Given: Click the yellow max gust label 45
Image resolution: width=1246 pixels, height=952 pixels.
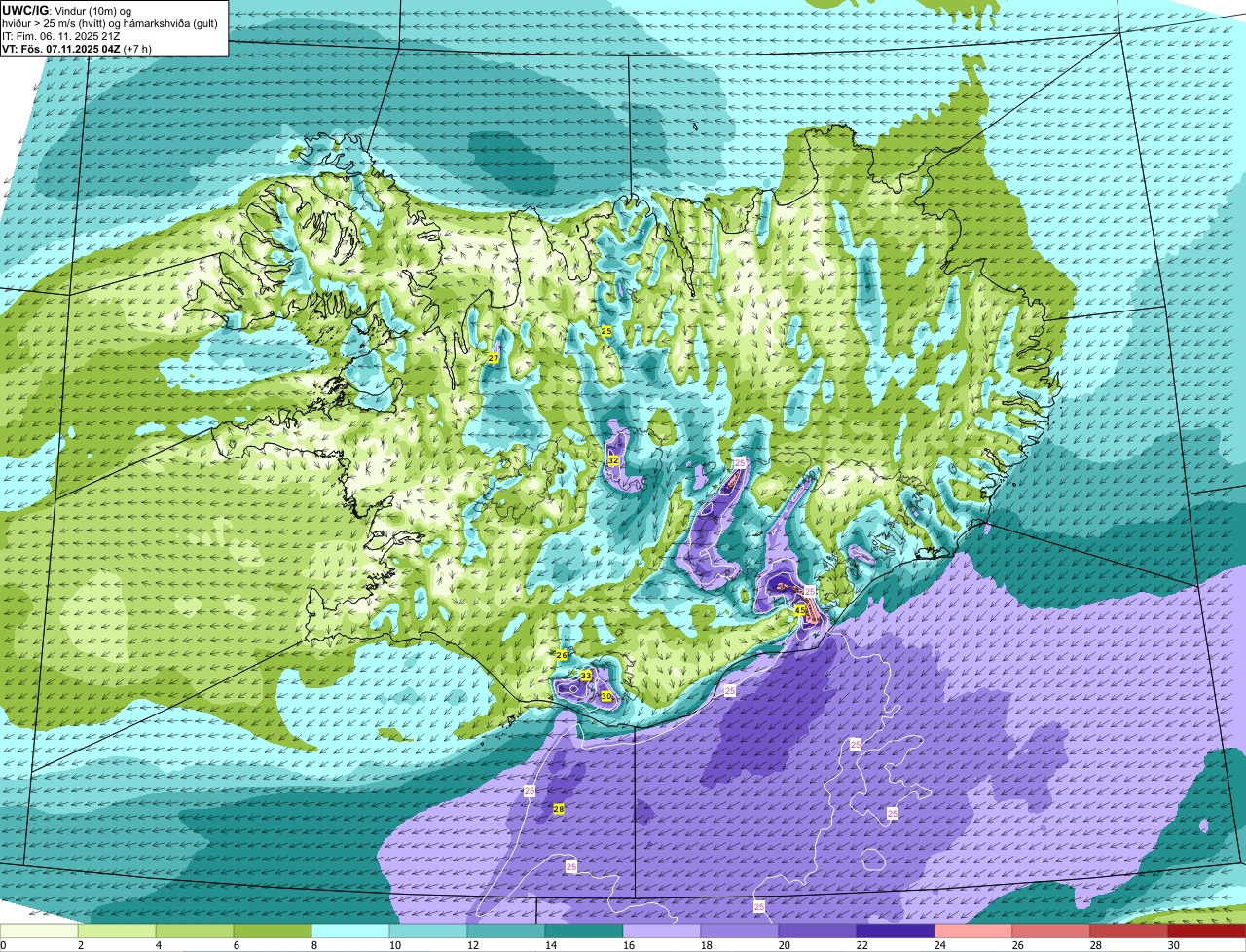Looking at the screenshot, I should [799, 611].
